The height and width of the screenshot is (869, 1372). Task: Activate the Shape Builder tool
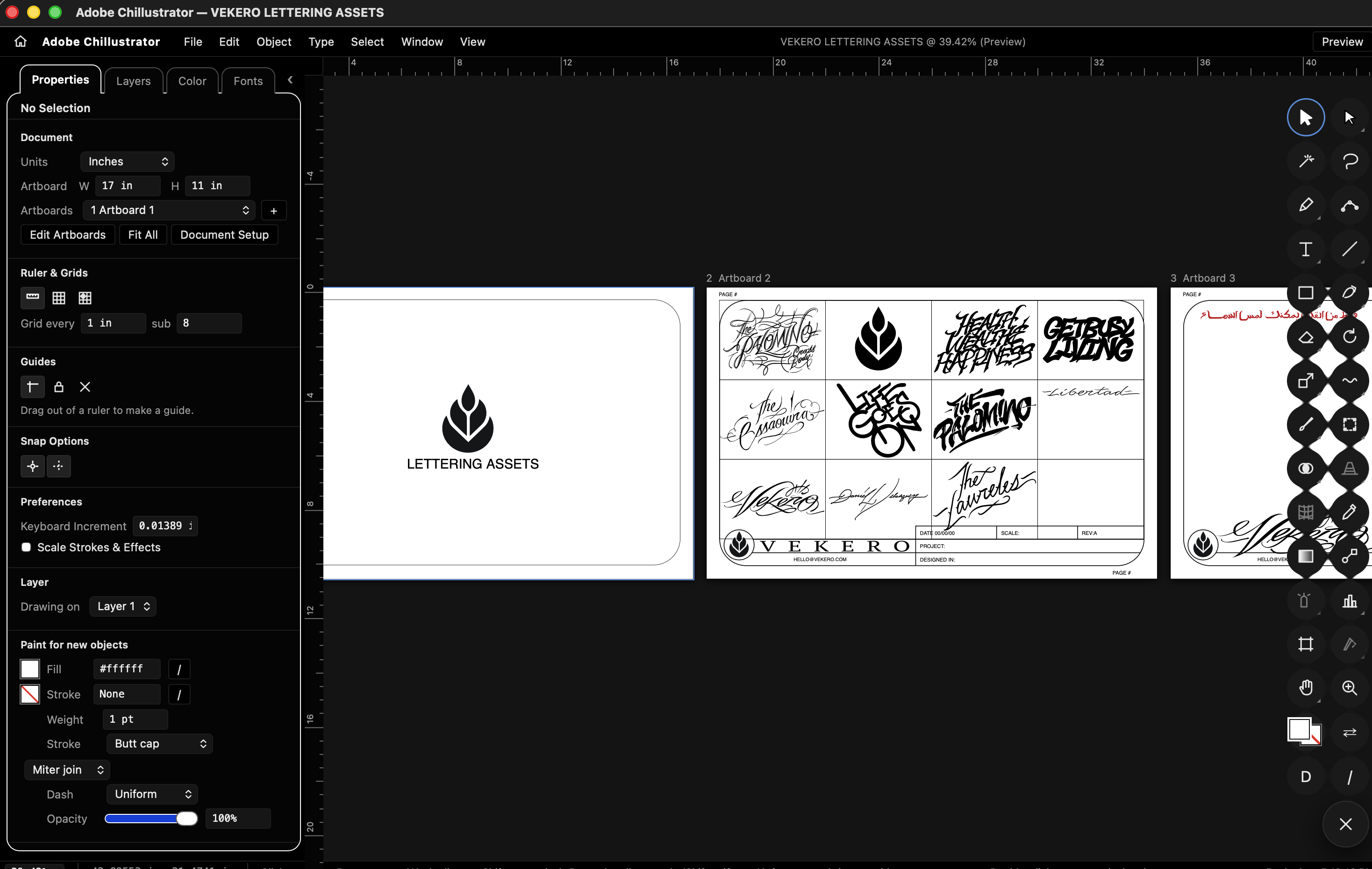tap(1305, 468)
